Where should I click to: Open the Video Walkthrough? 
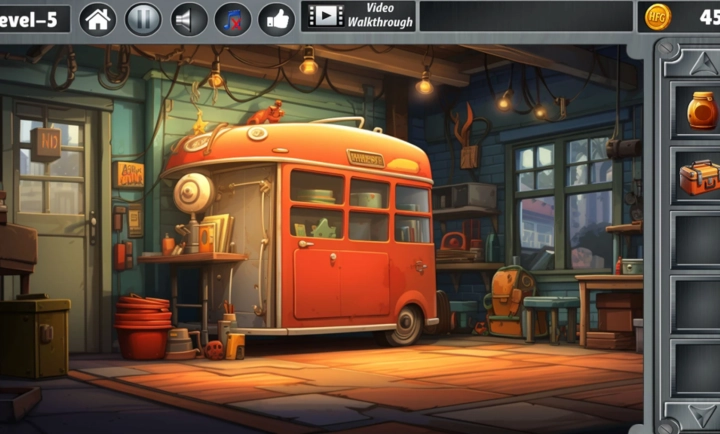pos(358,16)
